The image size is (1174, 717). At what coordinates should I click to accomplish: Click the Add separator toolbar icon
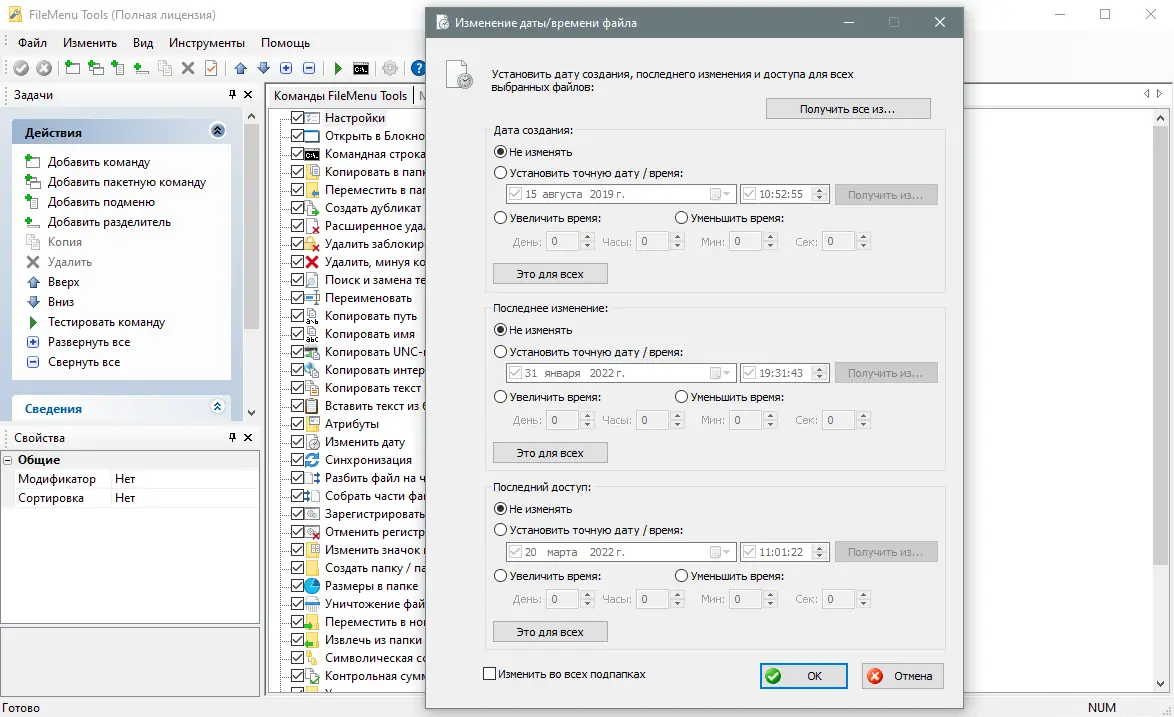(x=141, y=68)
